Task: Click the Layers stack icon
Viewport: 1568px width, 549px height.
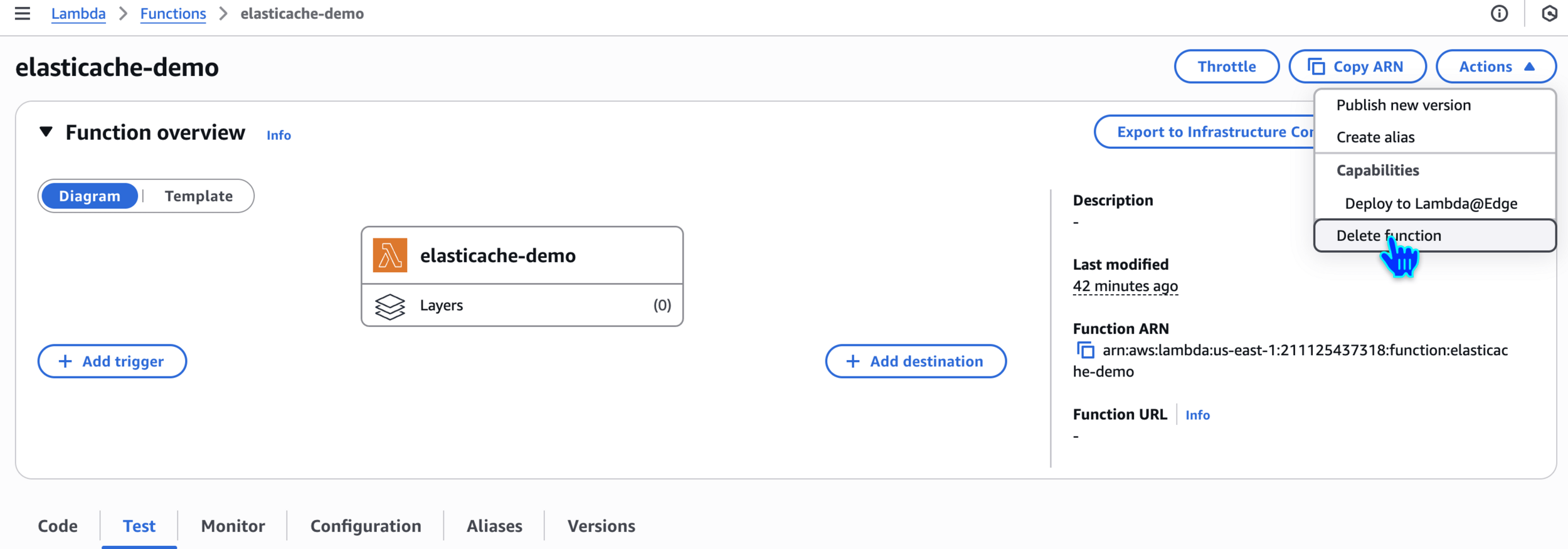Action: point(389,306)
